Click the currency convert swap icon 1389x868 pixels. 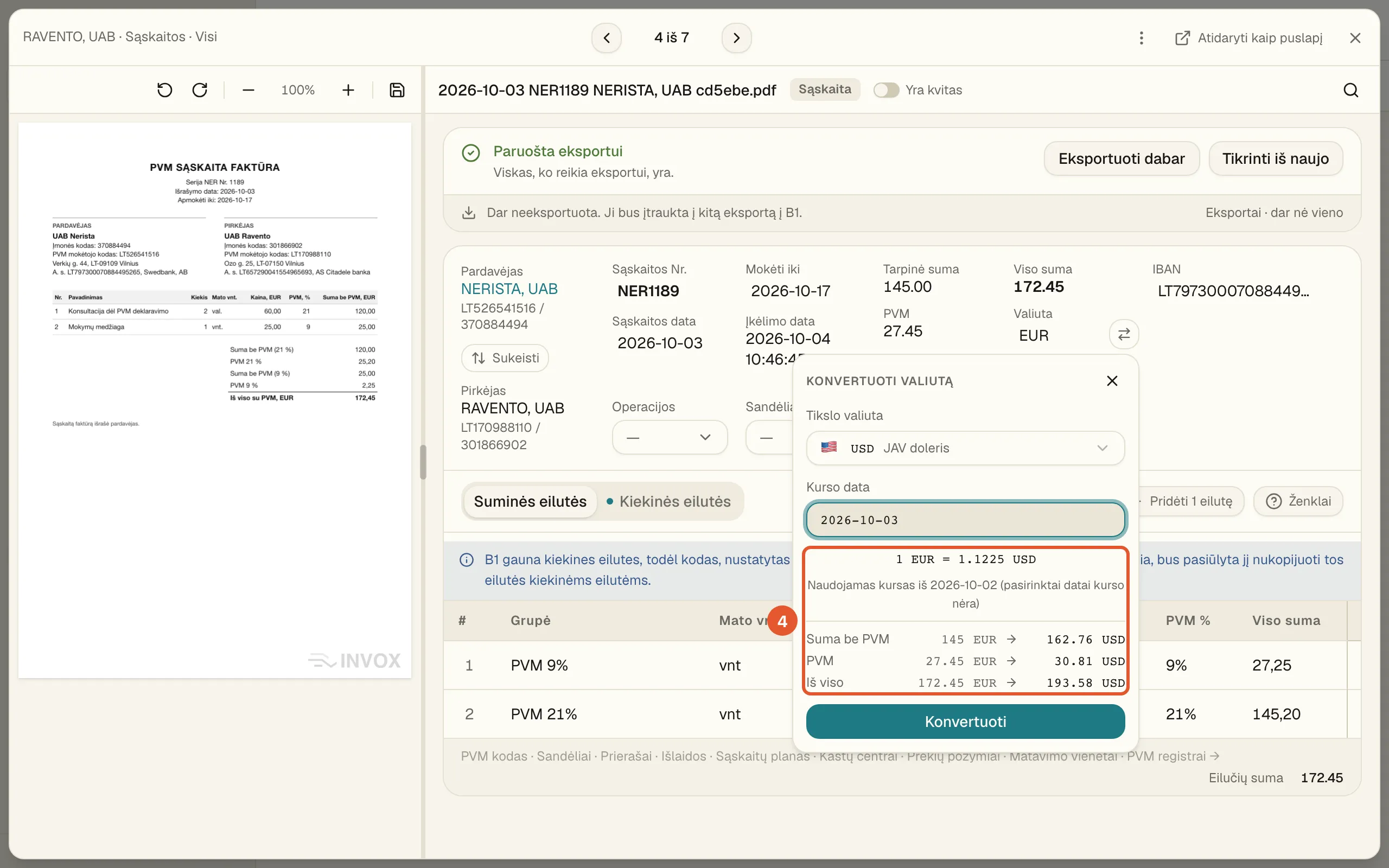coord(1124,334)
